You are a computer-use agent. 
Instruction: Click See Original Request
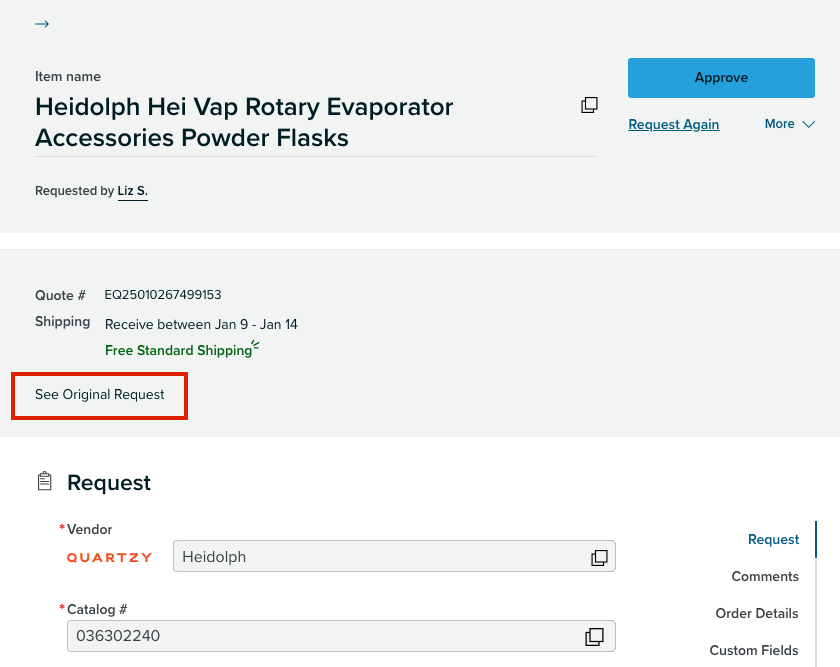coord(100,395)
